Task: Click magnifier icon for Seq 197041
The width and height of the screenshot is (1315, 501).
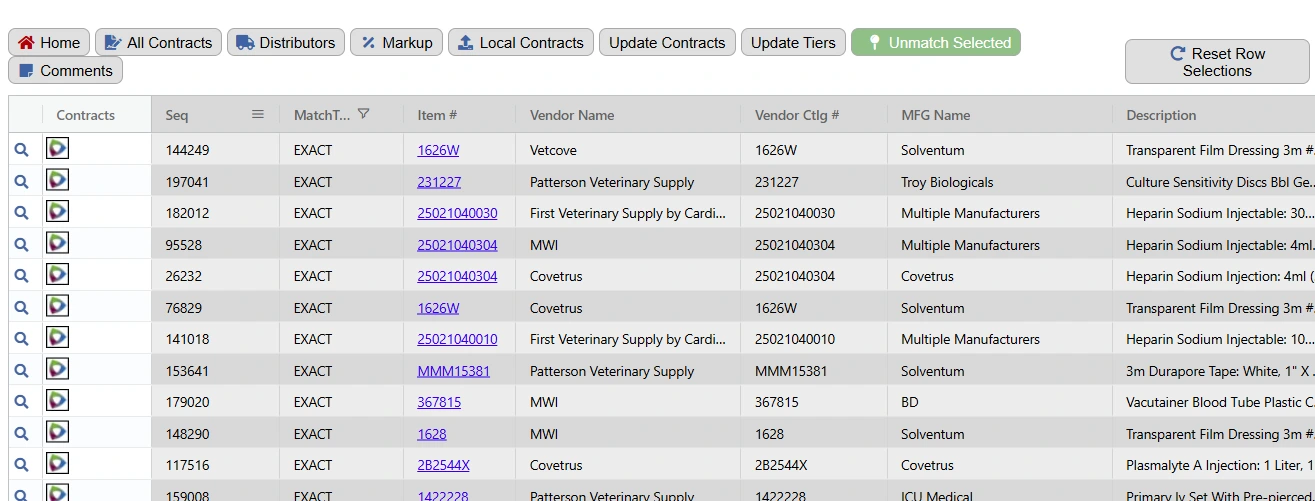Action: [21, 182]
